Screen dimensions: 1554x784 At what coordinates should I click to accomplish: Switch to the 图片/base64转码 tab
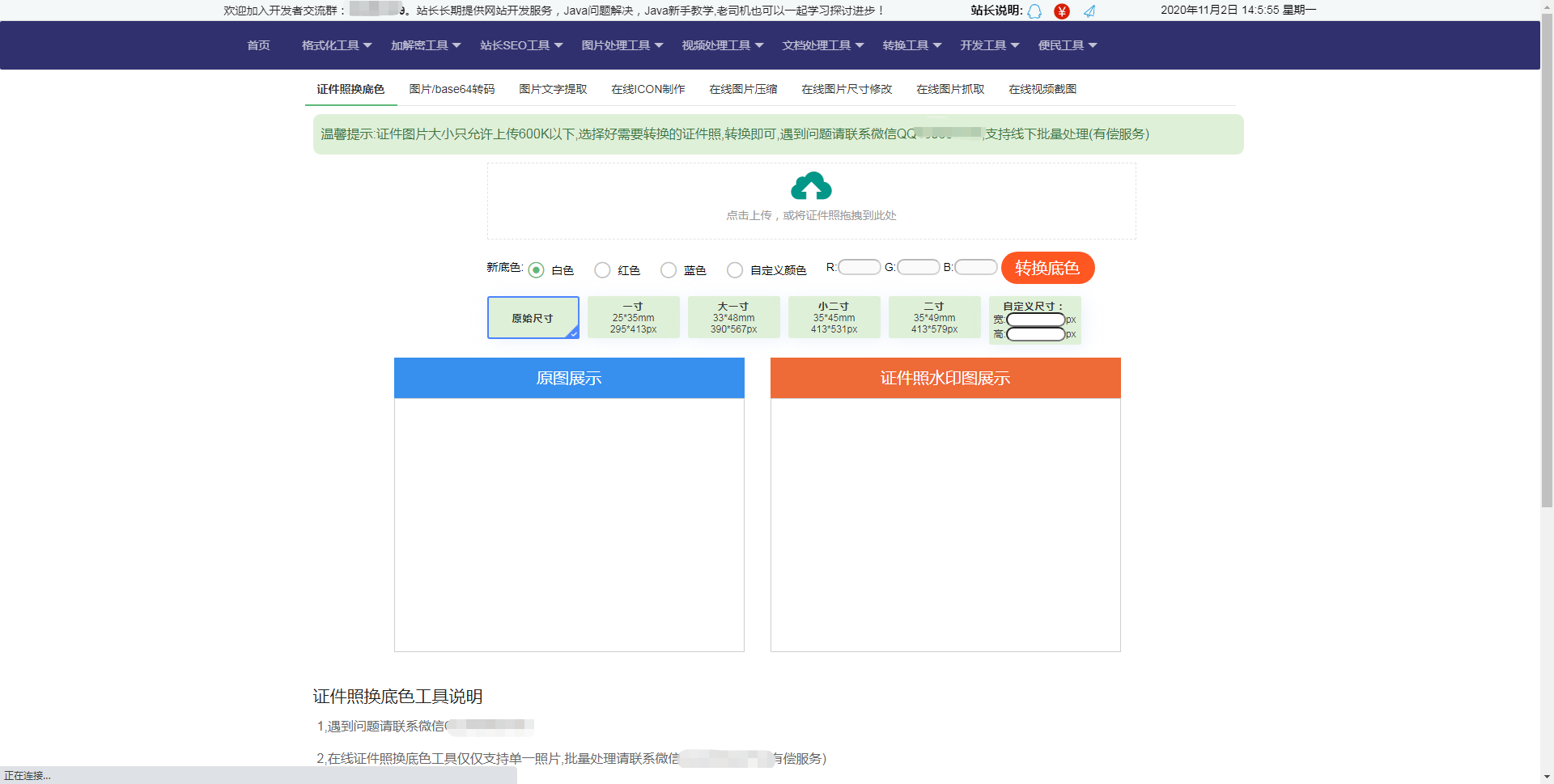pos(452,89)
